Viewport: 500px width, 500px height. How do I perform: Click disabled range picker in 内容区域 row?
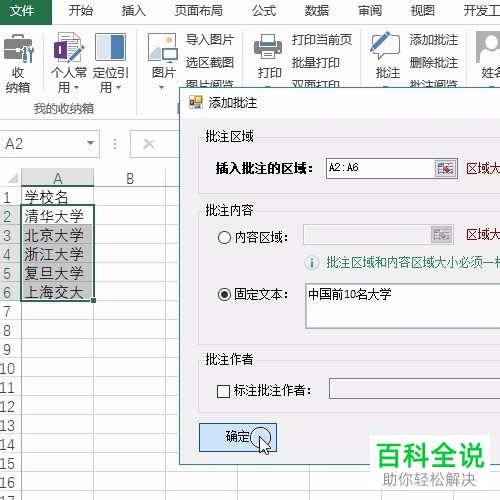coord(442,234)
